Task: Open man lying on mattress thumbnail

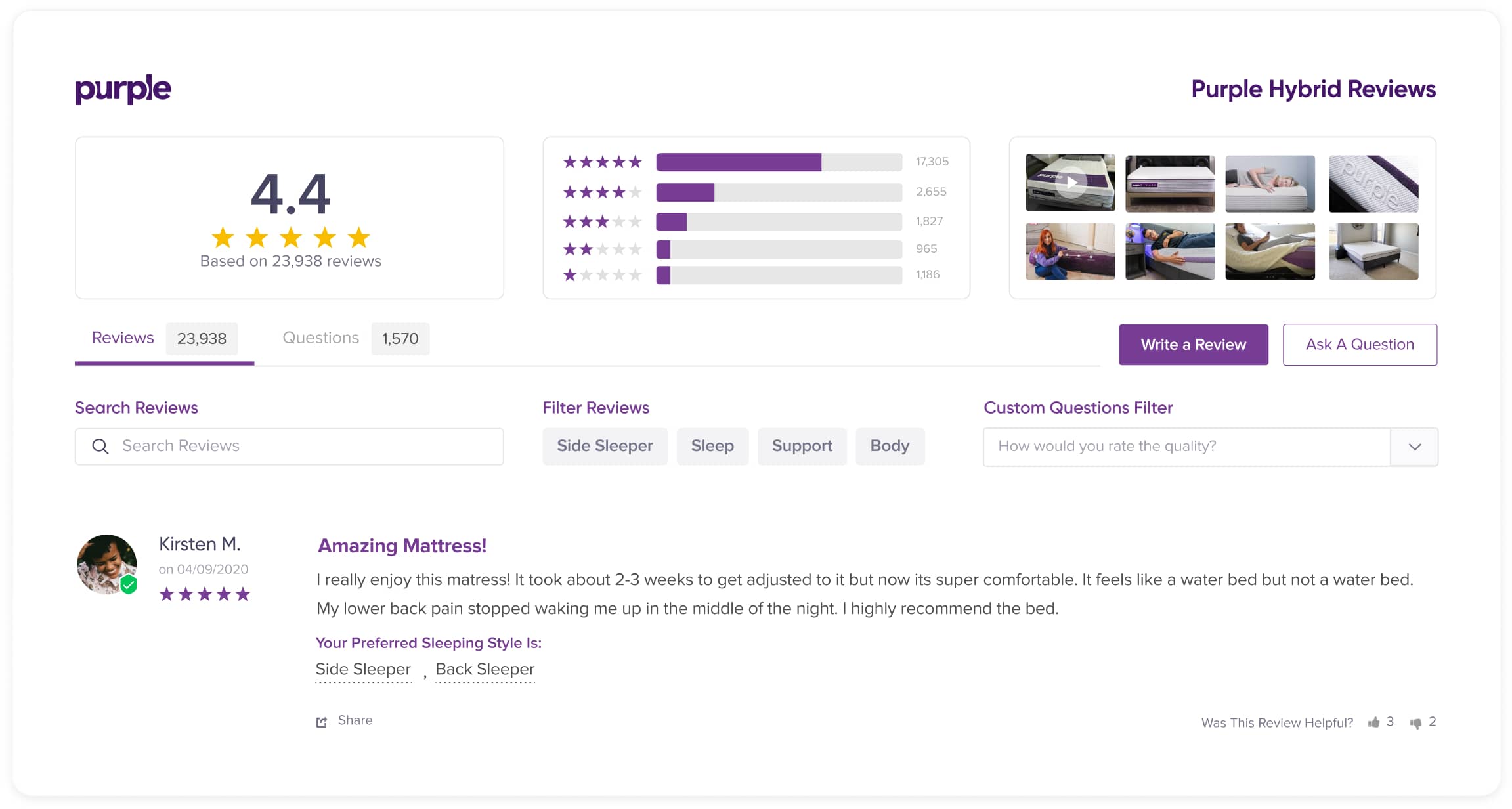Action: point(1170,251)
